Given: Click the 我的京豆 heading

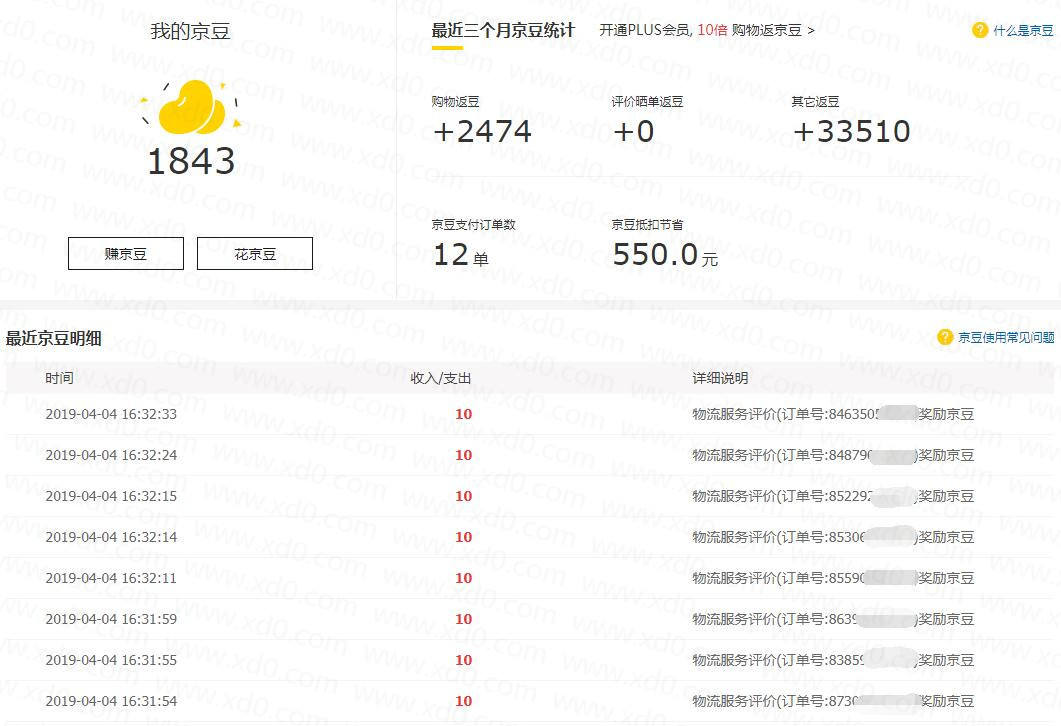Looking at the screenshot, I should click(190, 31).
